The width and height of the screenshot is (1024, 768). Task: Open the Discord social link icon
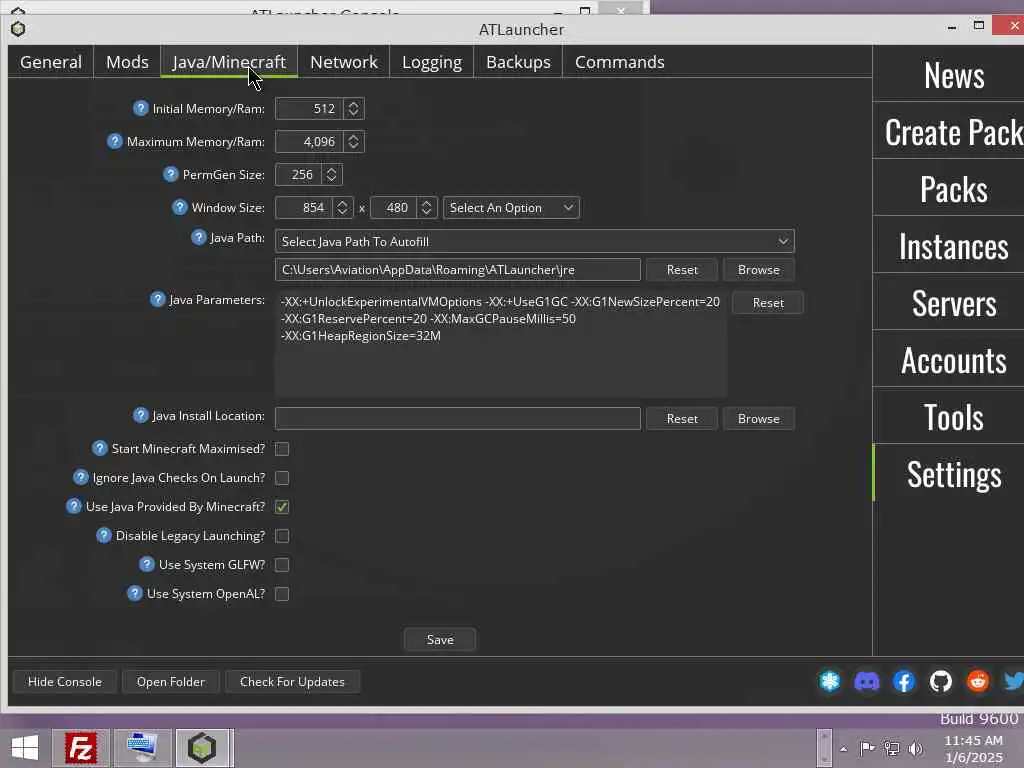(x=867, y=682)
